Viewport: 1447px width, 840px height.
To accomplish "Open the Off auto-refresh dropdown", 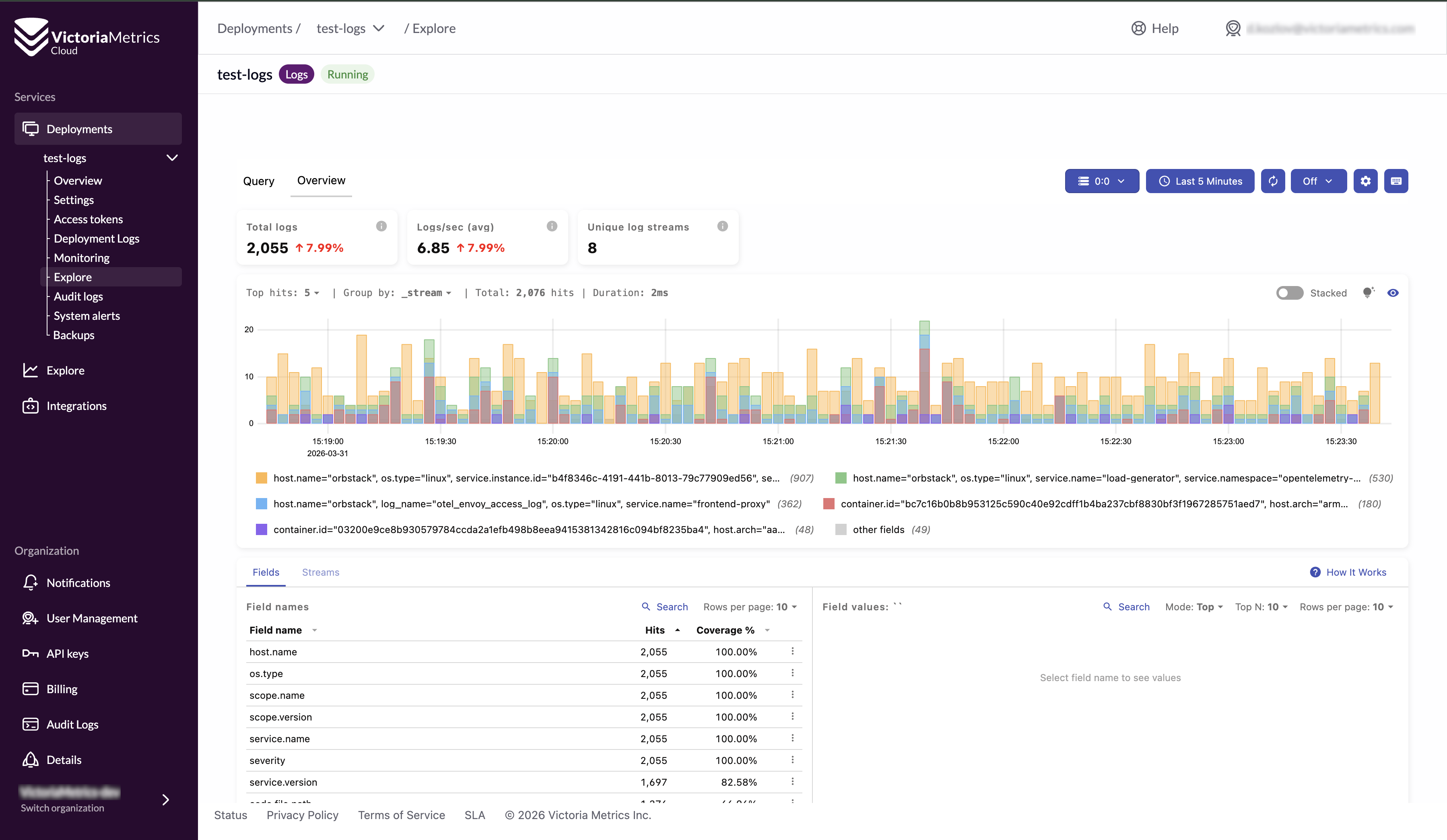I will (1318, 181).
